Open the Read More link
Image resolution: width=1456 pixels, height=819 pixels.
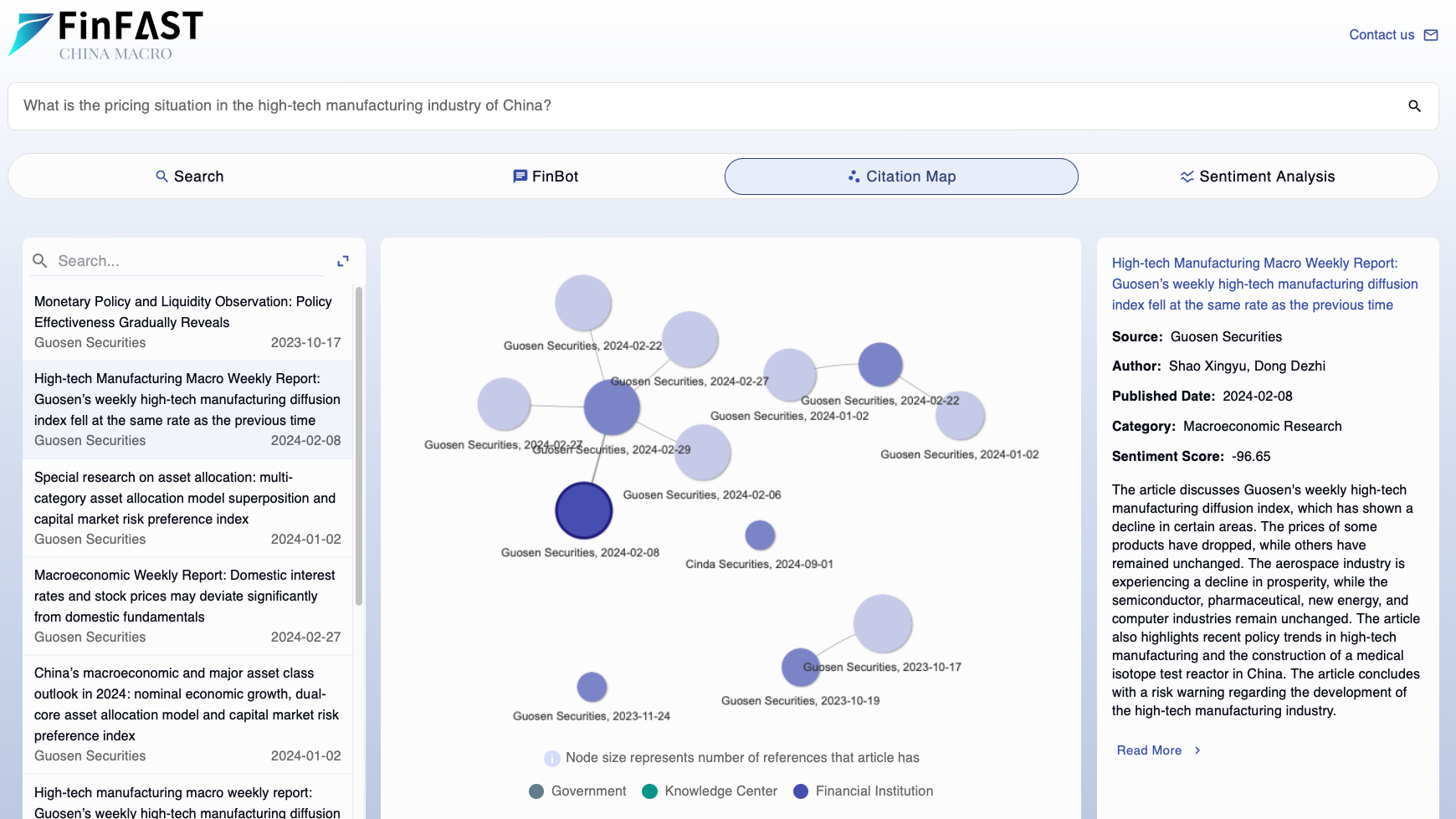pyautogui.click(x=1149, y=750)
